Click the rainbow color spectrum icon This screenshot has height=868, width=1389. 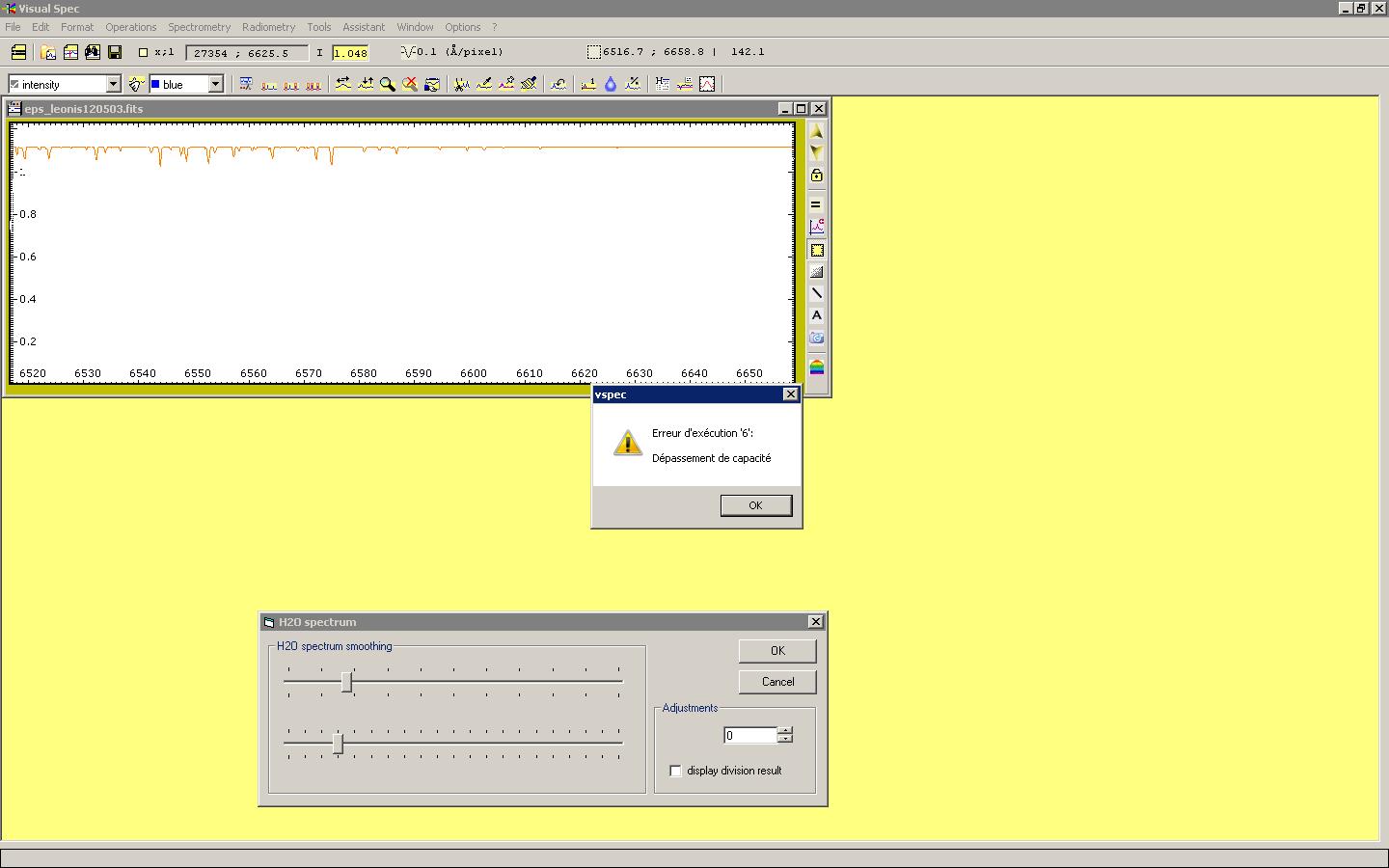817,366
